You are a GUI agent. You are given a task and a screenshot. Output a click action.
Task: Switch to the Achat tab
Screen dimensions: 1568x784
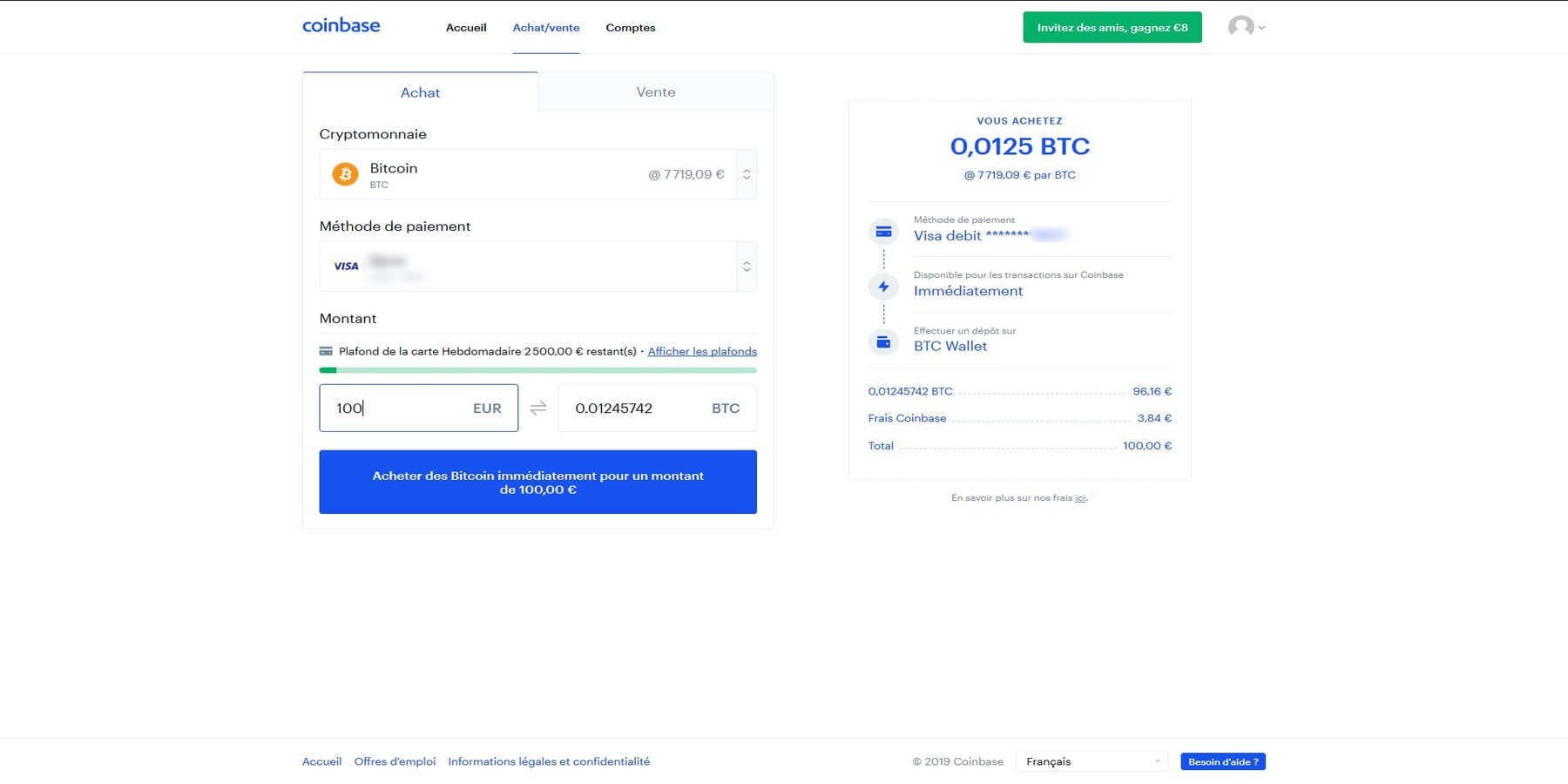coord(420,92)
